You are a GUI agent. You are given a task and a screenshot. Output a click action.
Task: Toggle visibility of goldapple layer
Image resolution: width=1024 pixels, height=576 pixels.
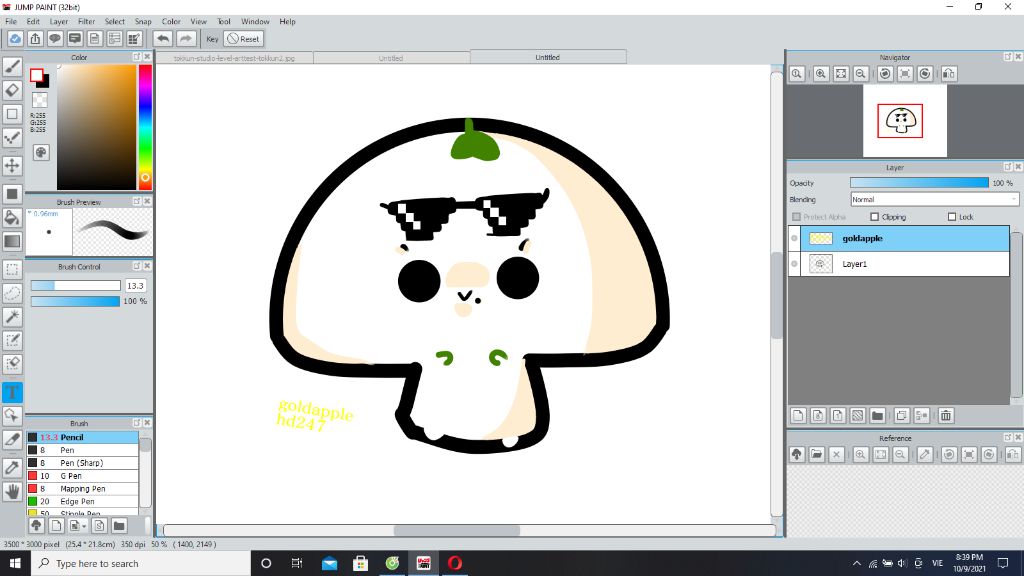click(x=794, y=238)
